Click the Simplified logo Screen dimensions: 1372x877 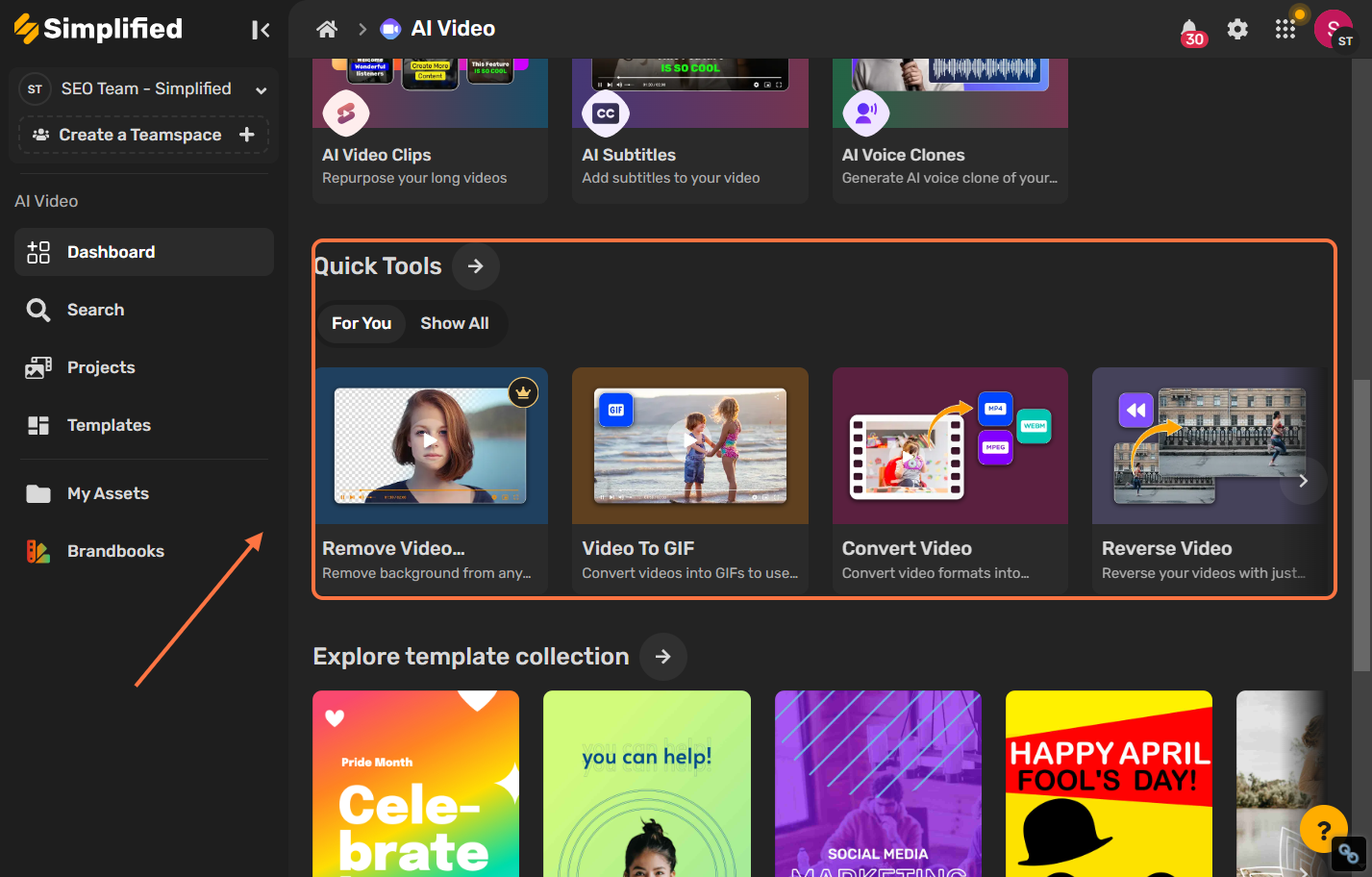tap(98, 29)
